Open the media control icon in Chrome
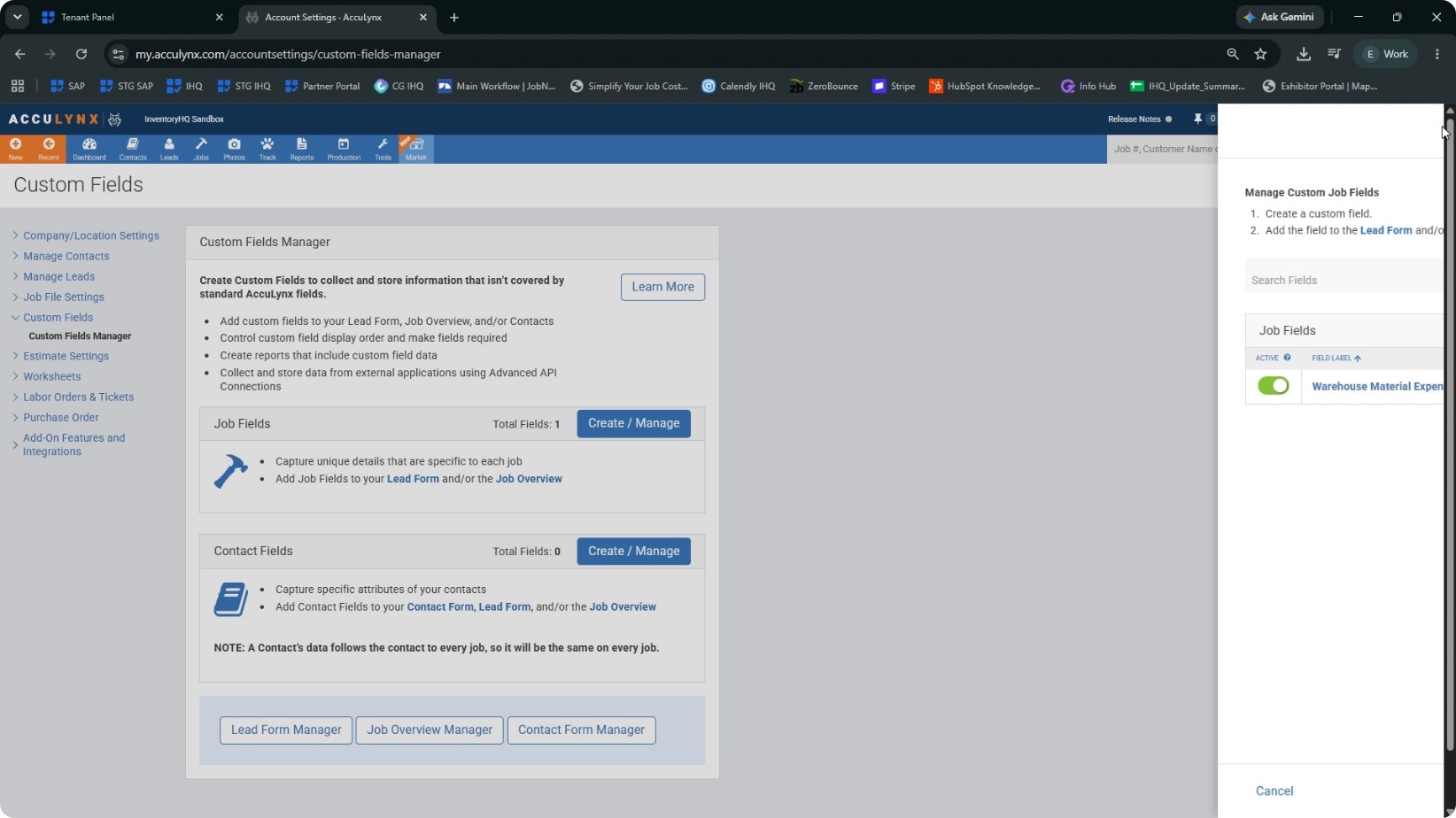Screen dimensions: 1456x818 point(1334,54)
